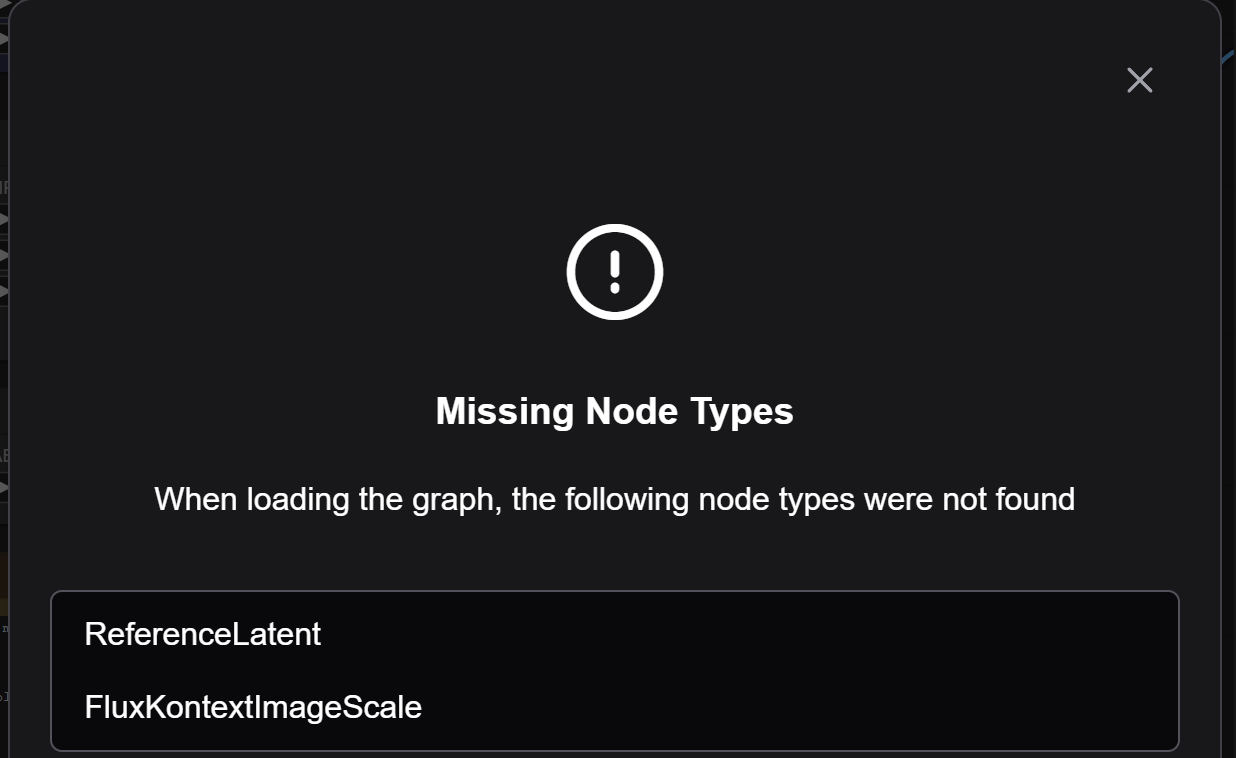1236x758 pixels.
Task: Click the brown image thumbnail behind the dialog
Action: [x=4, y=583]
